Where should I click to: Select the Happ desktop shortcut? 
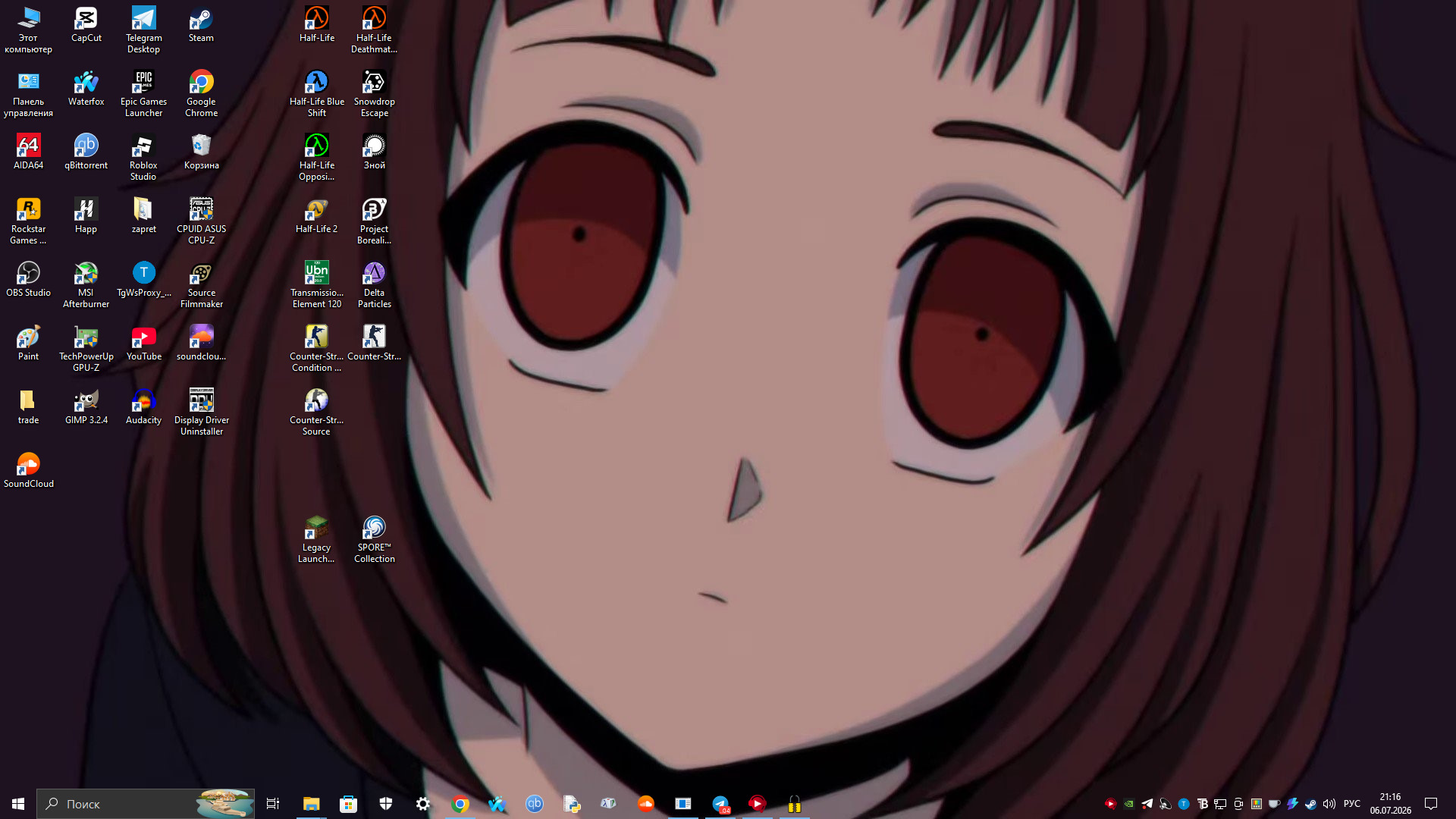(x=86, y=216)
